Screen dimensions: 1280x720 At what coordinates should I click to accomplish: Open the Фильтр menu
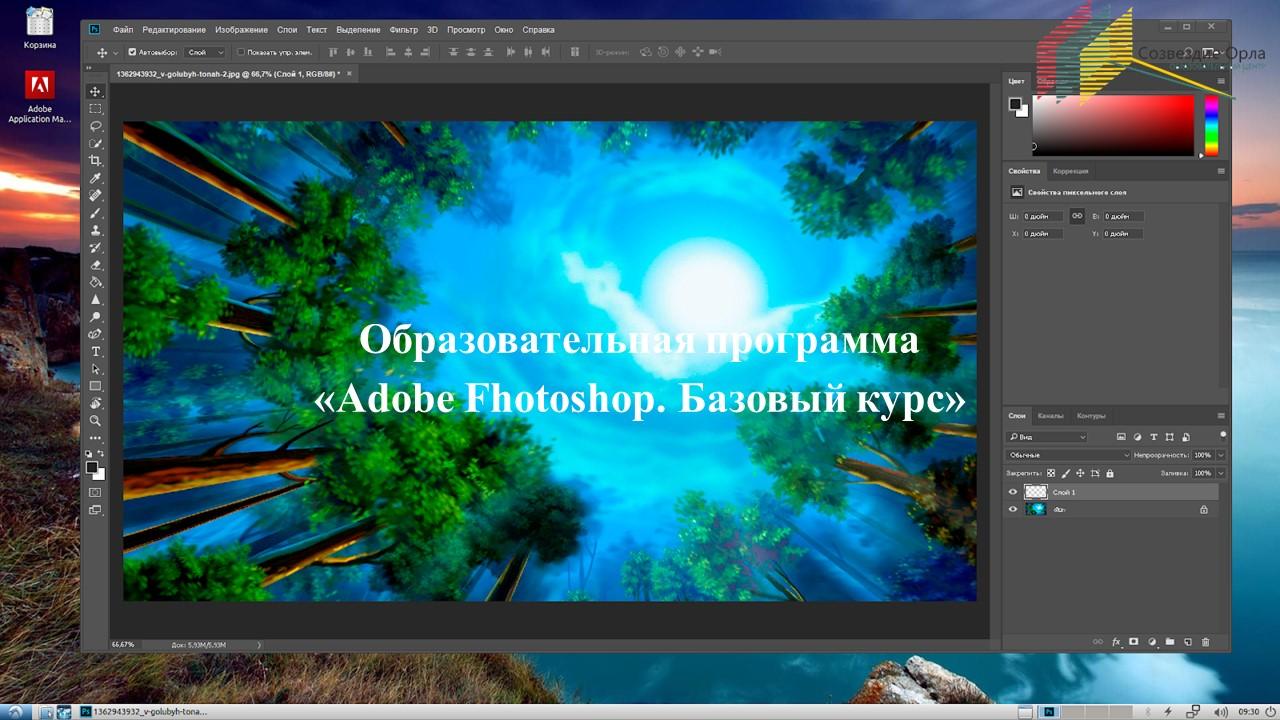pyautogui.click(x=404, y=30)
